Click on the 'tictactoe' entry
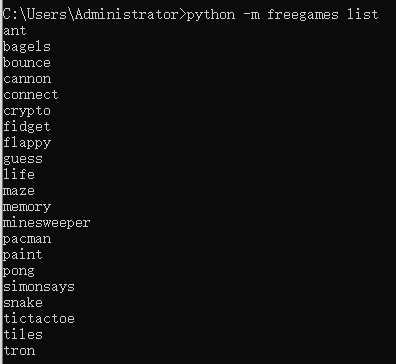 [x=39, y=318]
